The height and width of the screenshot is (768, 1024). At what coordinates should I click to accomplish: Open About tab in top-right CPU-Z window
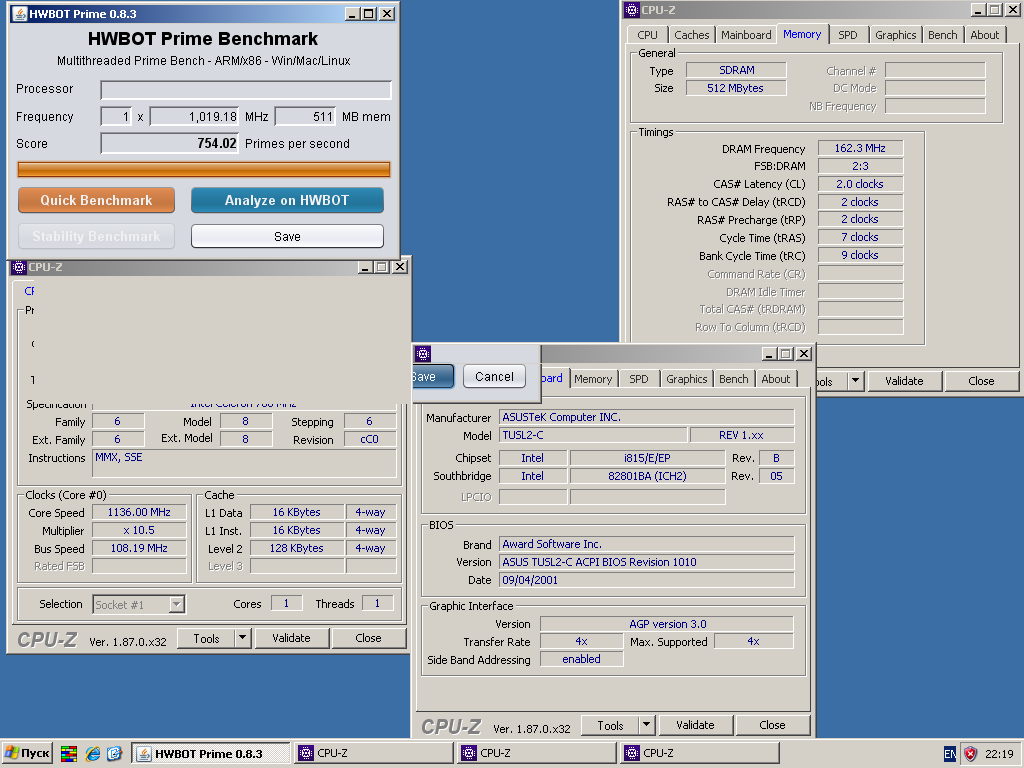click(x=984, y=35)
